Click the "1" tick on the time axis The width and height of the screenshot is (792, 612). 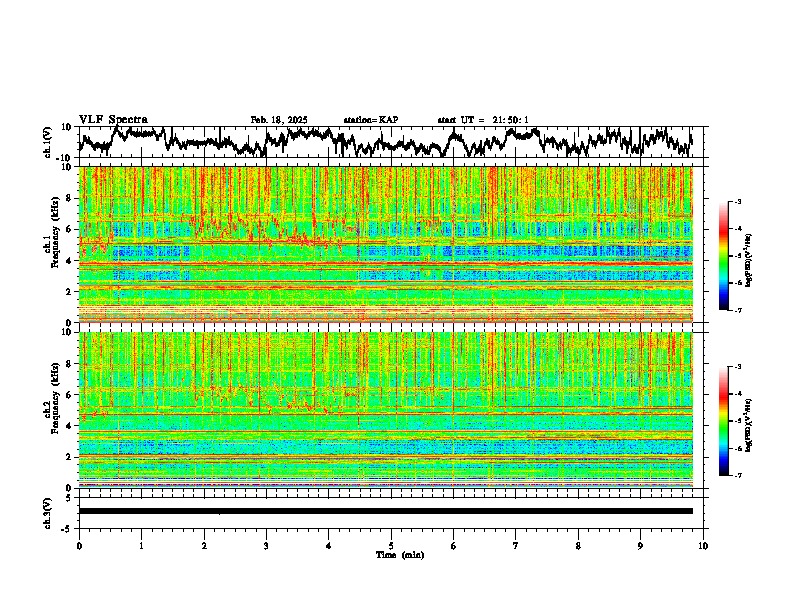pyautogui.click(x=141, y=546)
